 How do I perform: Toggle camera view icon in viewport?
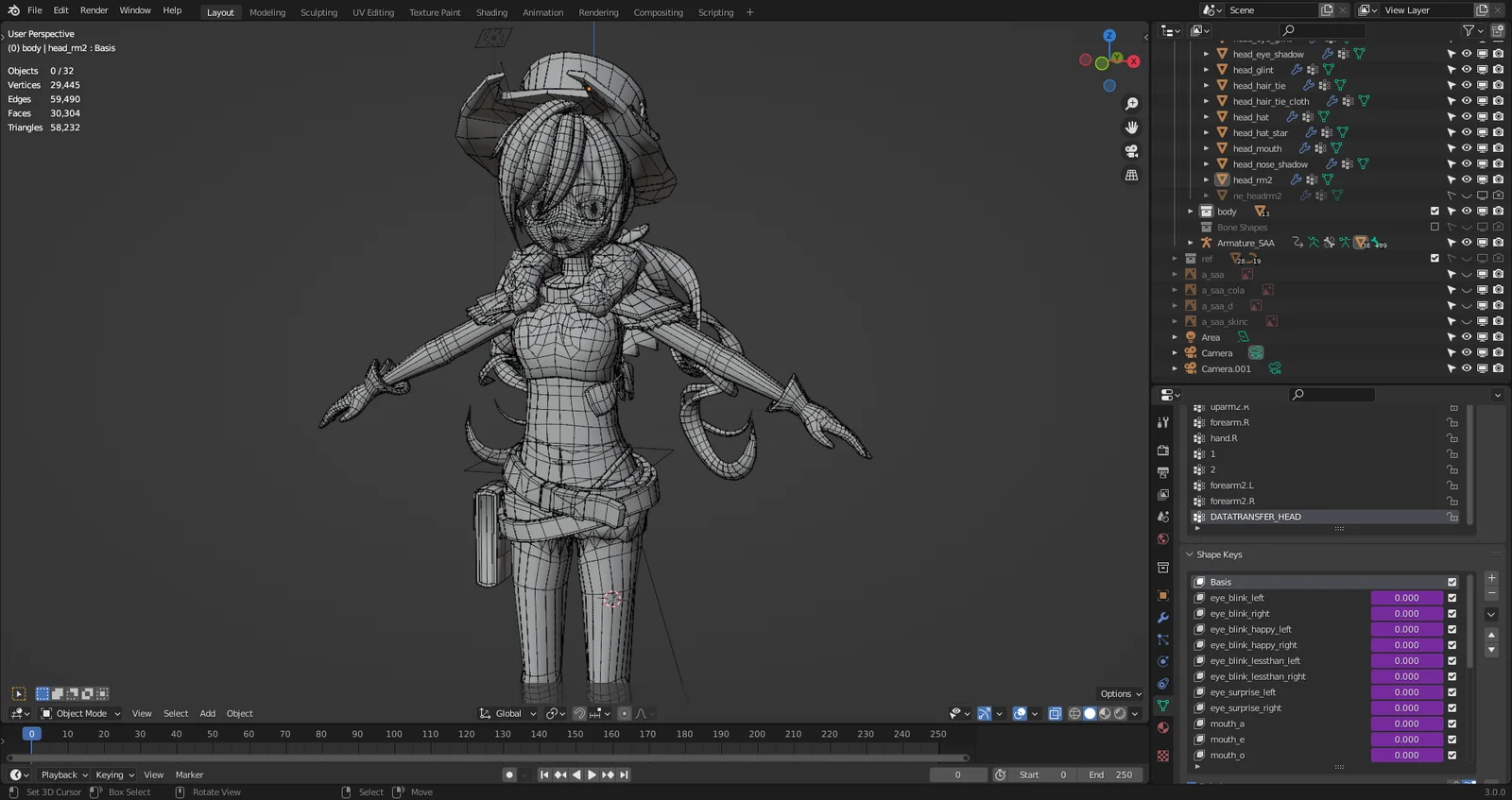[x=1131, y=151]
